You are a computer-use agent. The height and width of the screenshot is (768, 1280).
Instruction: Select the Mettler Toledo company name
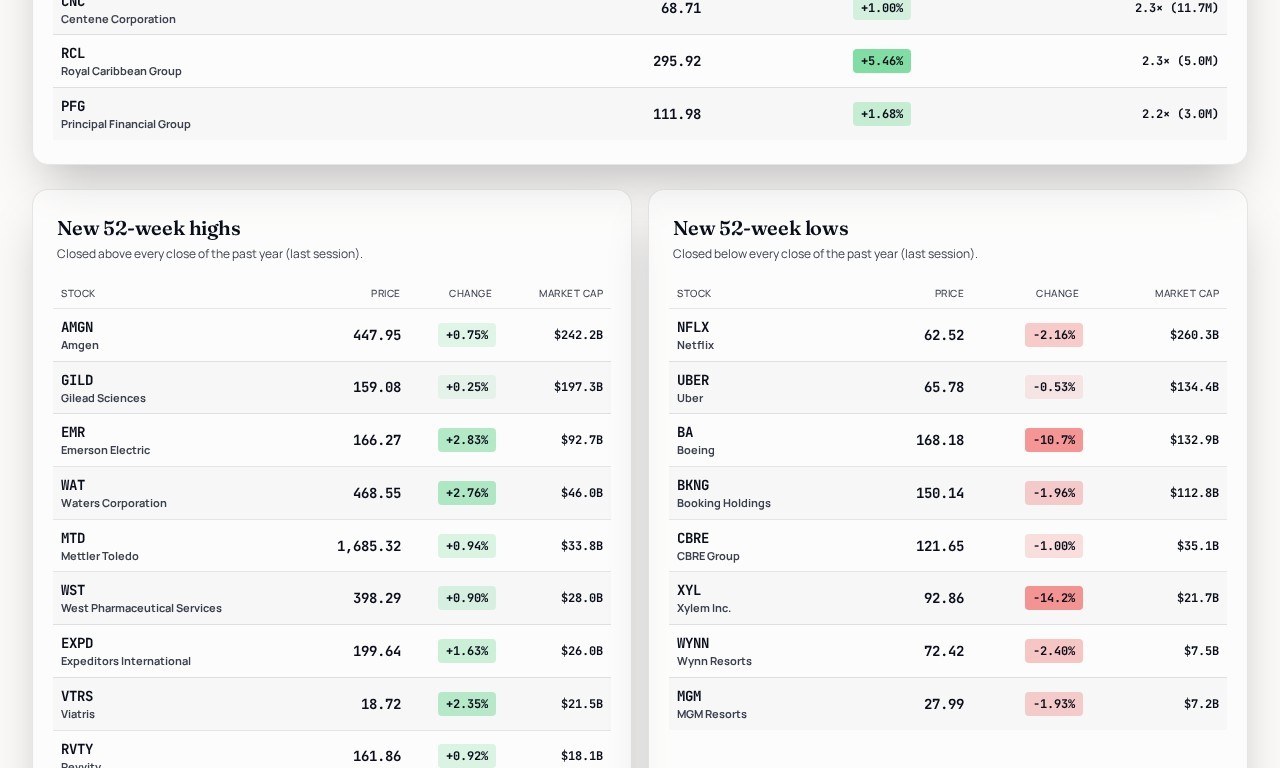100,556
